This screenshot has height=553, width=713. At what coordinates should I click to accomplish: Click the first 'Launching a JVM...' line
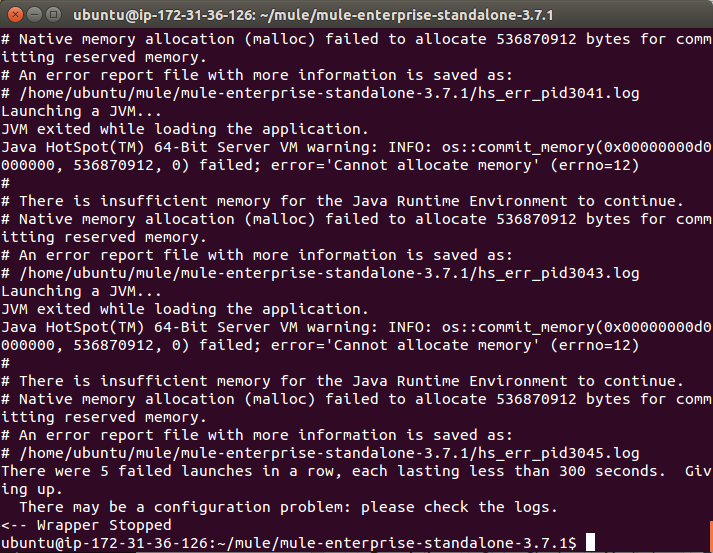(x=81, y=111)
